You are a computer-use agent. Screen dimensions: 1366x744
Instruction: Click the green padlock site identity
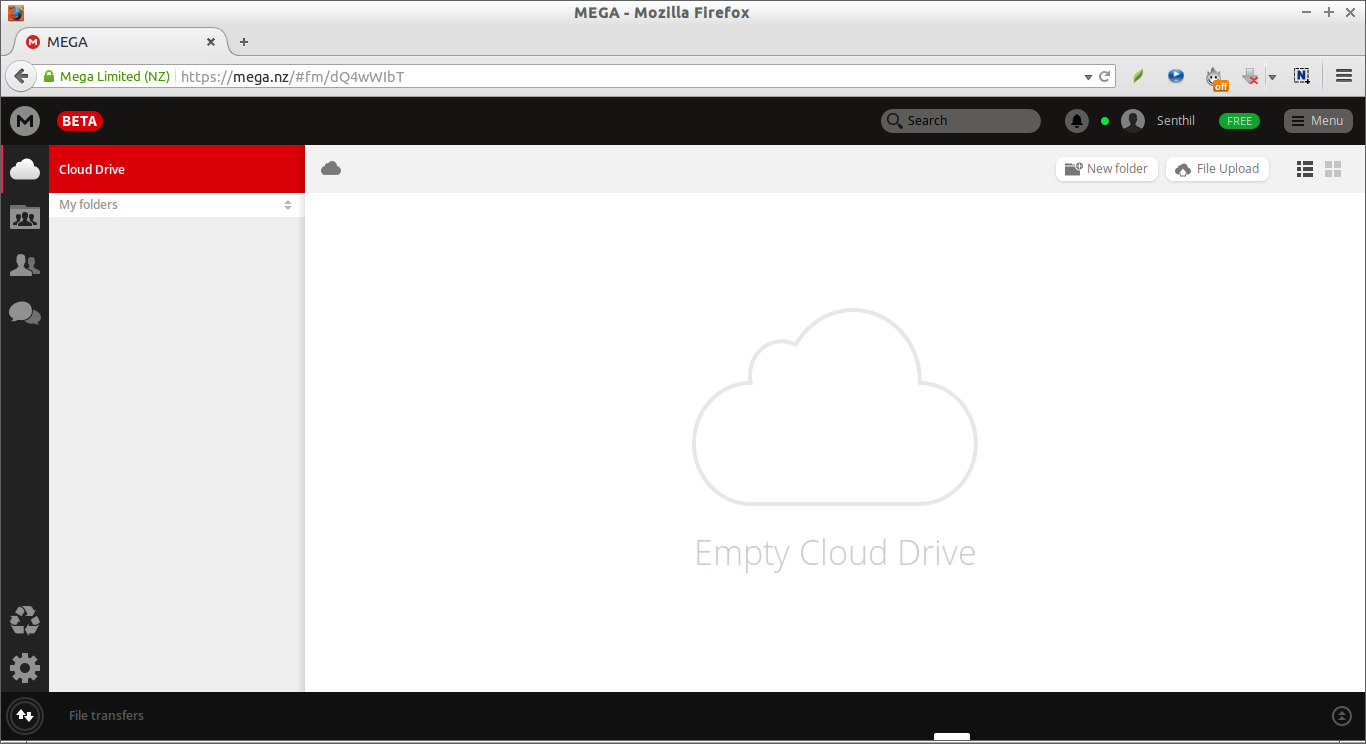click(48, 76)
